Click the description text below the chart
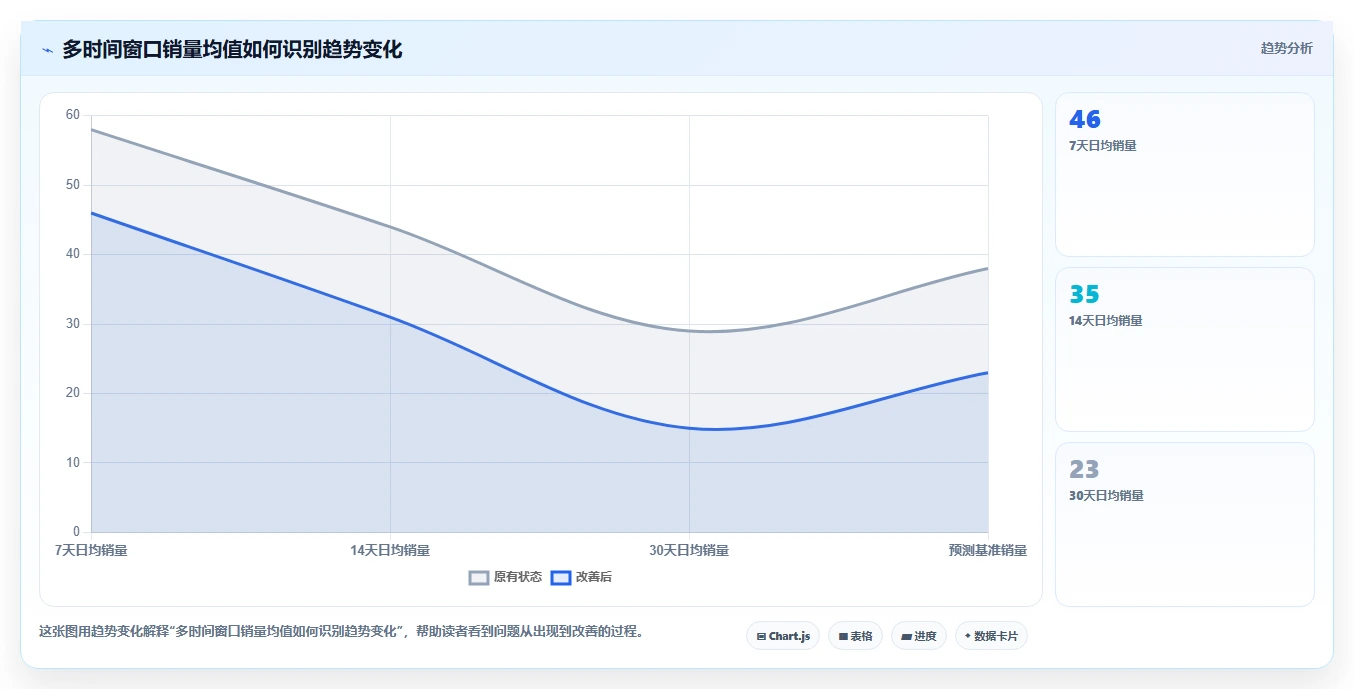 click(341, 631)
